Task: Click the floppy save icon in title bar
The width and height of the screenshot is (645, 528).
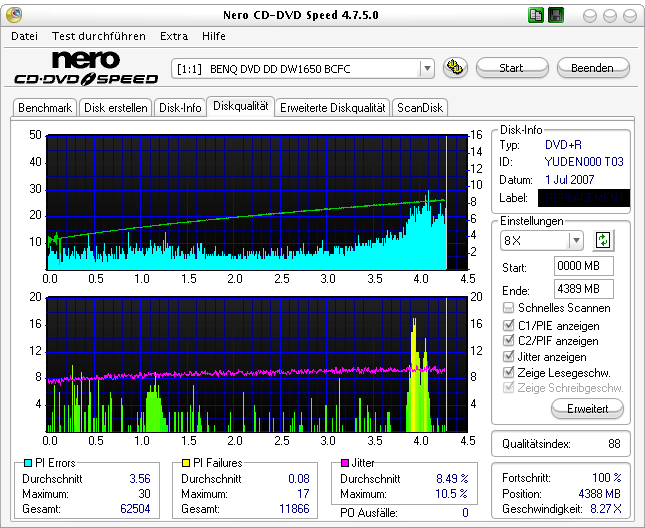Action: pos(556,16)
